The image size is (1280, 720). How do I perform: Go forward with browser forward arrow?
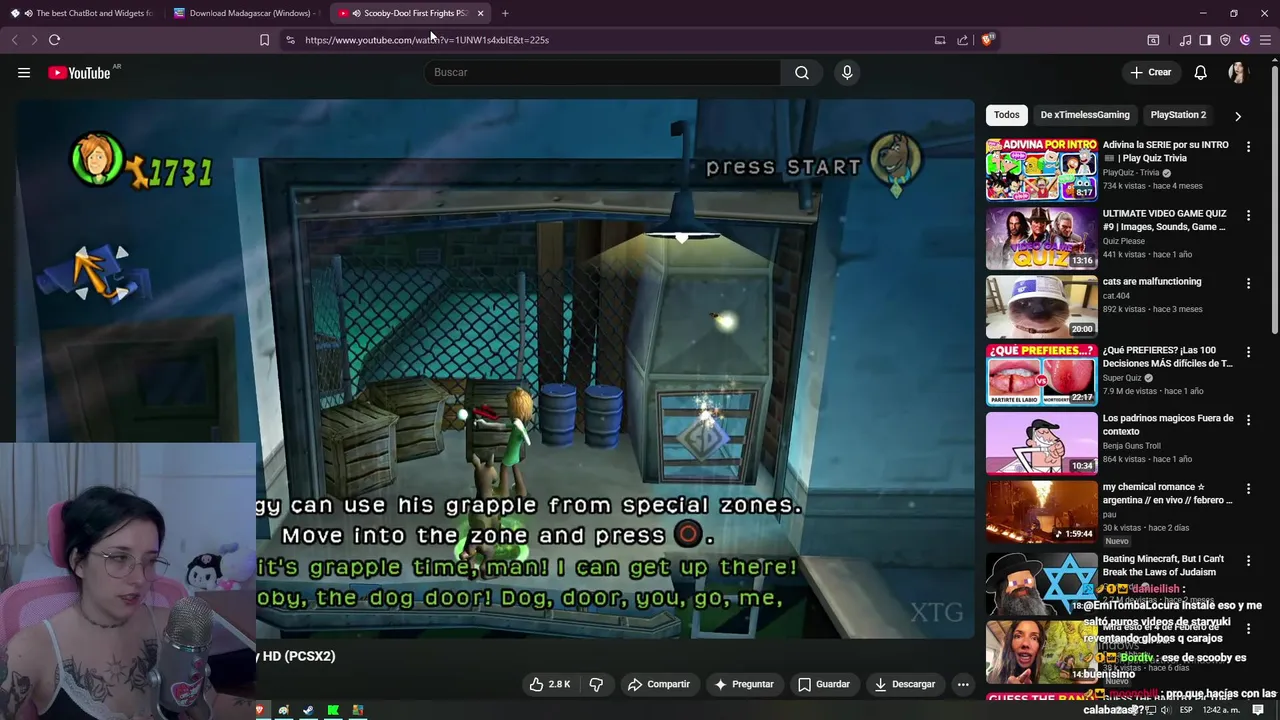[33, 40]
